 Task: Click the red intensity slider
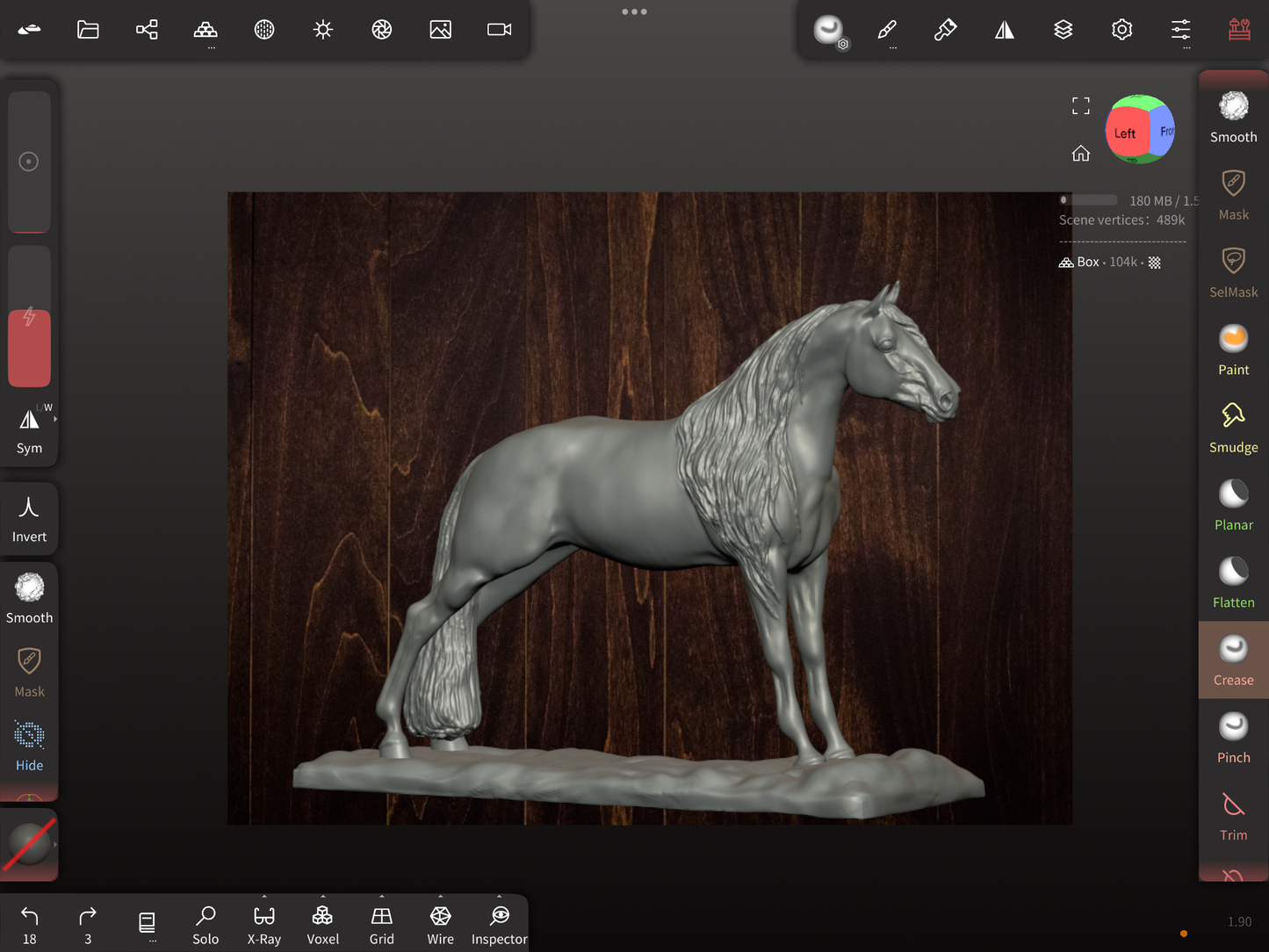pyautogui.click(x=29, y=347)
